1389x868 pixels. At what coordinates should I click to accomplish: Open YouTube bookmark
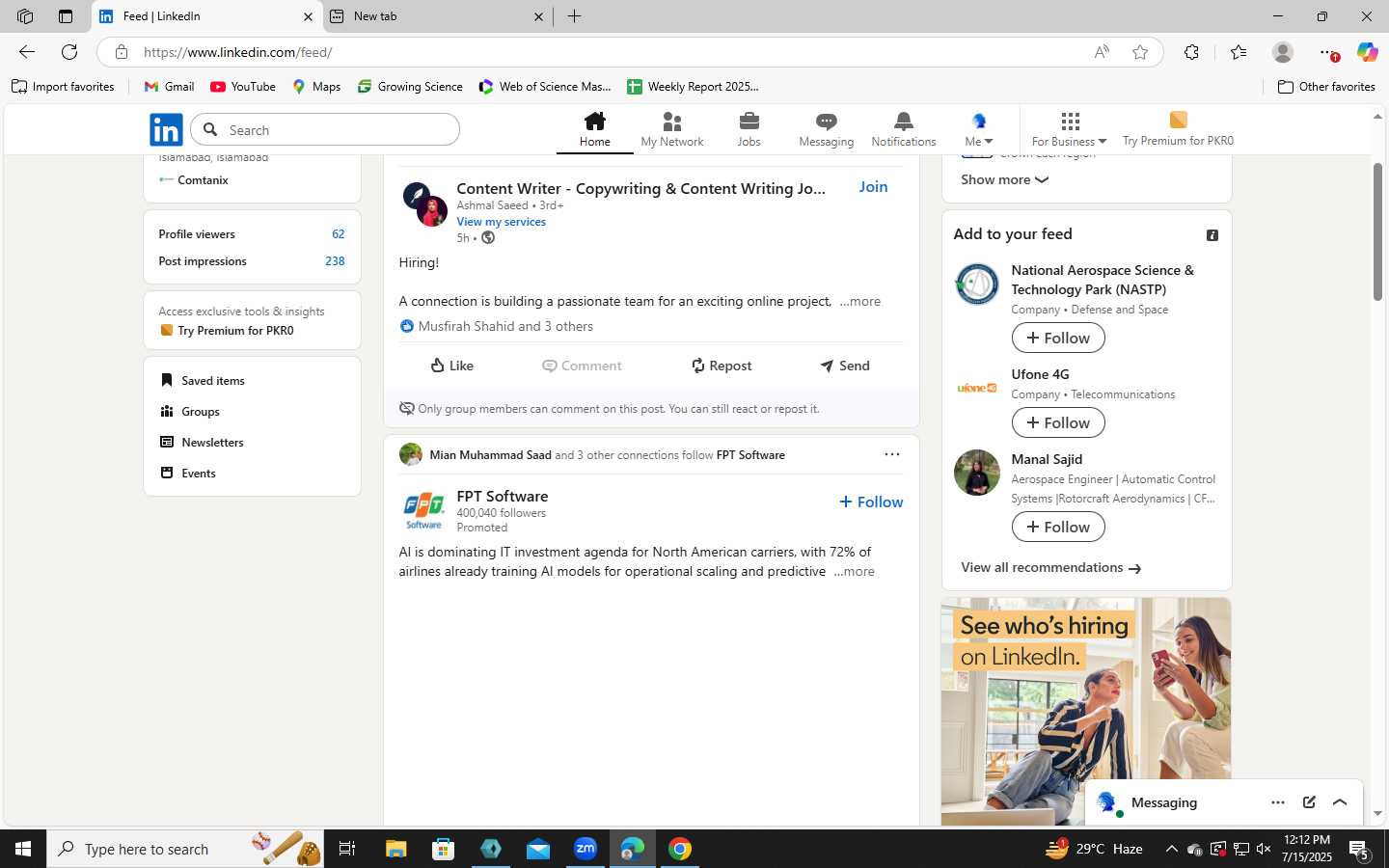[x=243, y=87]
